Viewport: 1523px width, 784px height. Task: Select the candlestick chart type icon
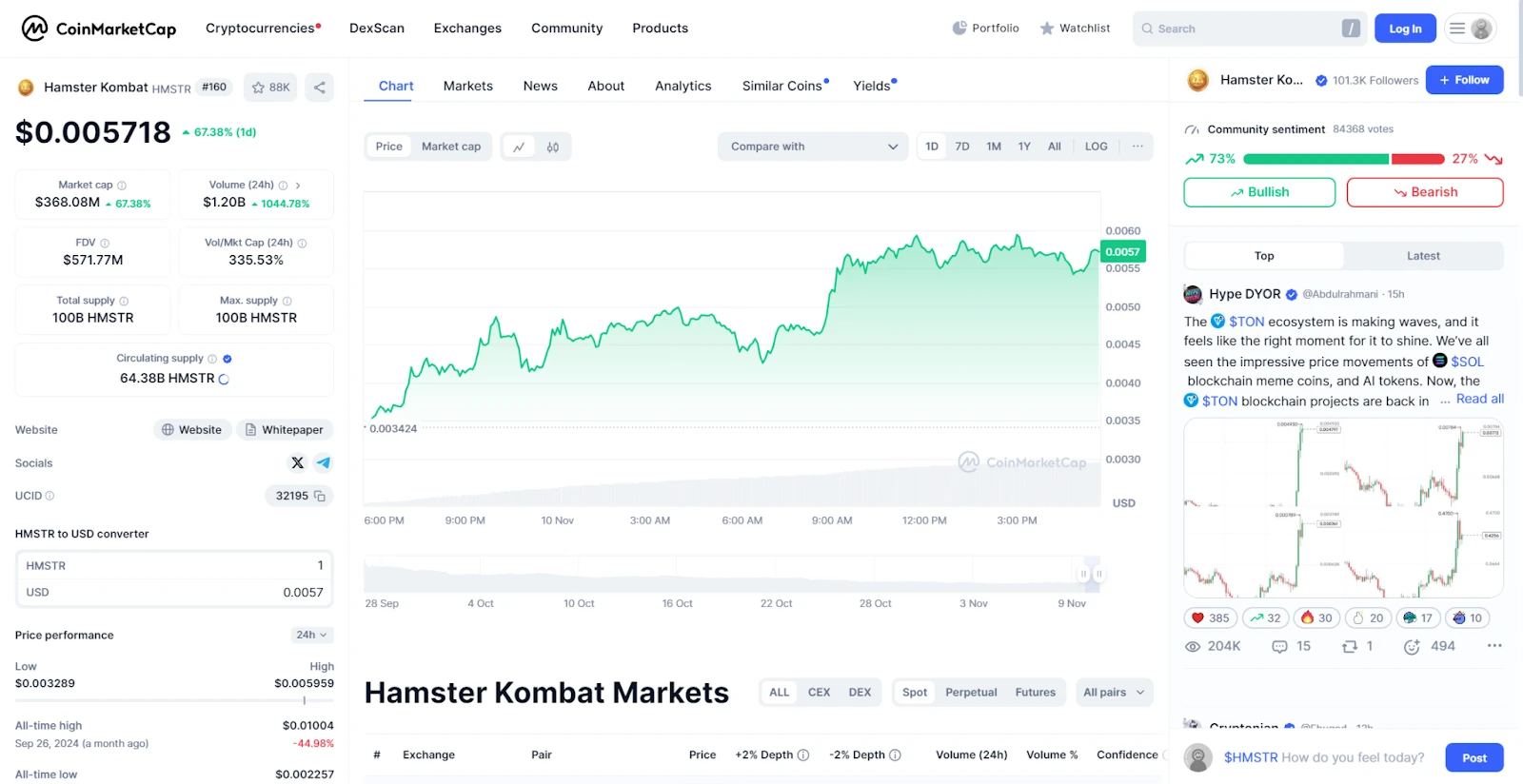point(553,147)
